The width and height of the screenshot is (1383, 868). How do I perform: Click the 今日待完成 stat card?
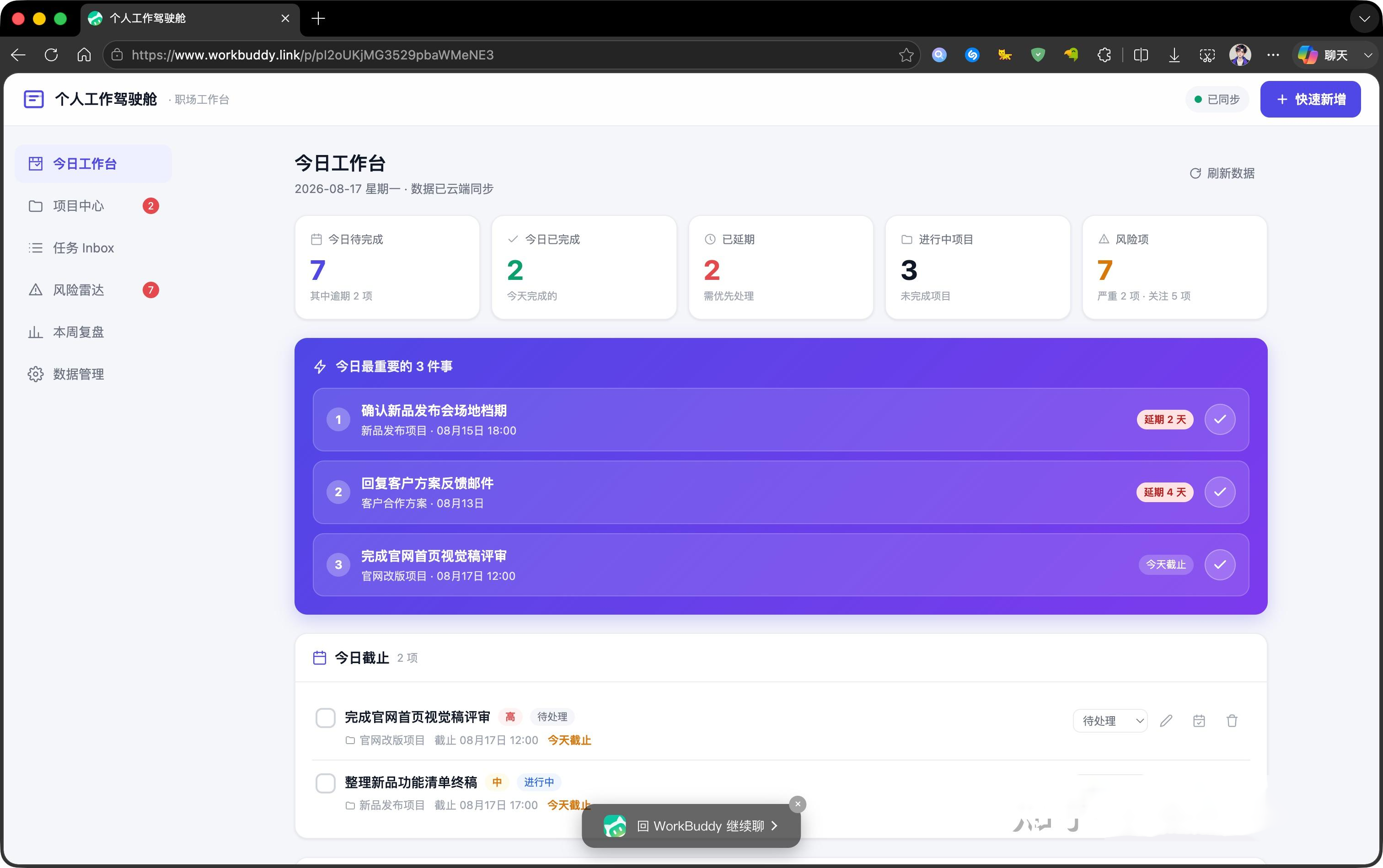pos(387,267)
